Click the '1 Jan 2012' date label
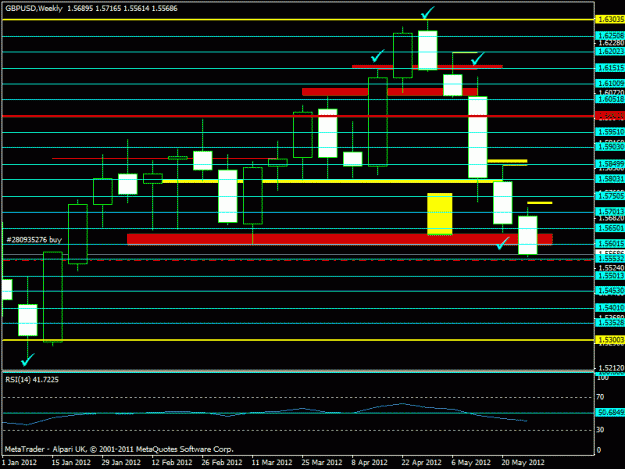This screenshot has height=469, width=625. [x=19, y=463]
